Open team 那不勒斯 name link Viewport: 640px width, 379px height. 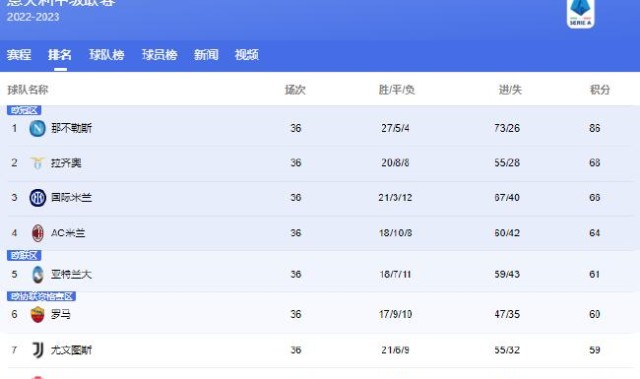[x=71, y=128]
